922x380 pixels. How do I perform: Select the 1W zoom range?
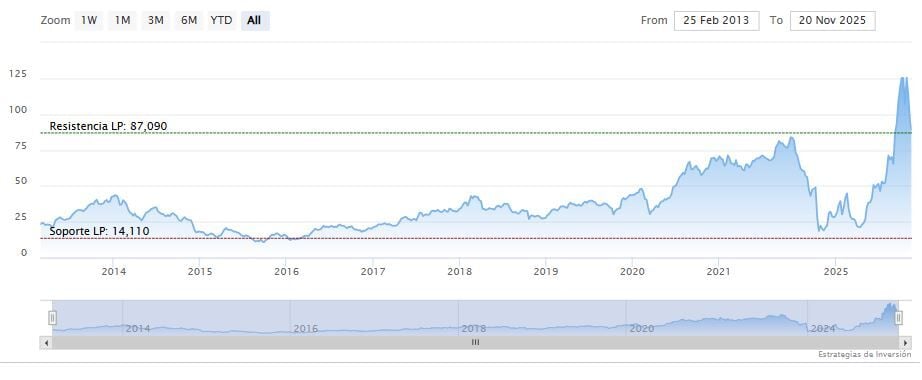pyautogui.click(x=89, y=21)
